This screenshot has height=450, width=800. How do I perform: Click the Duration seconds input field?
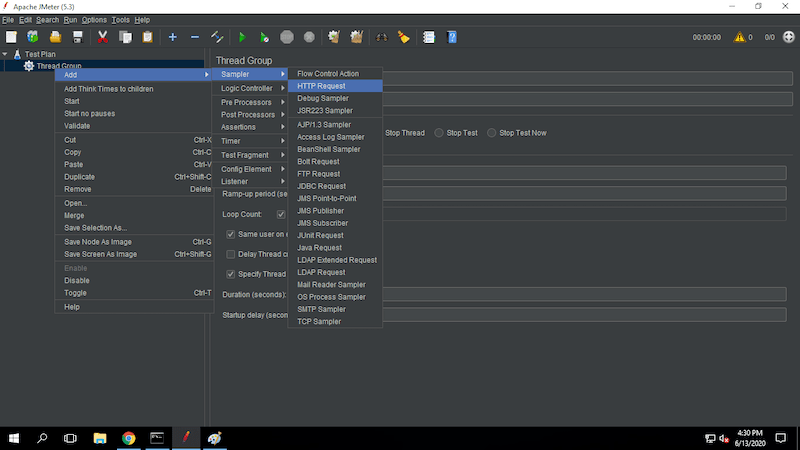pyautogui.click(x=584, y=294)
